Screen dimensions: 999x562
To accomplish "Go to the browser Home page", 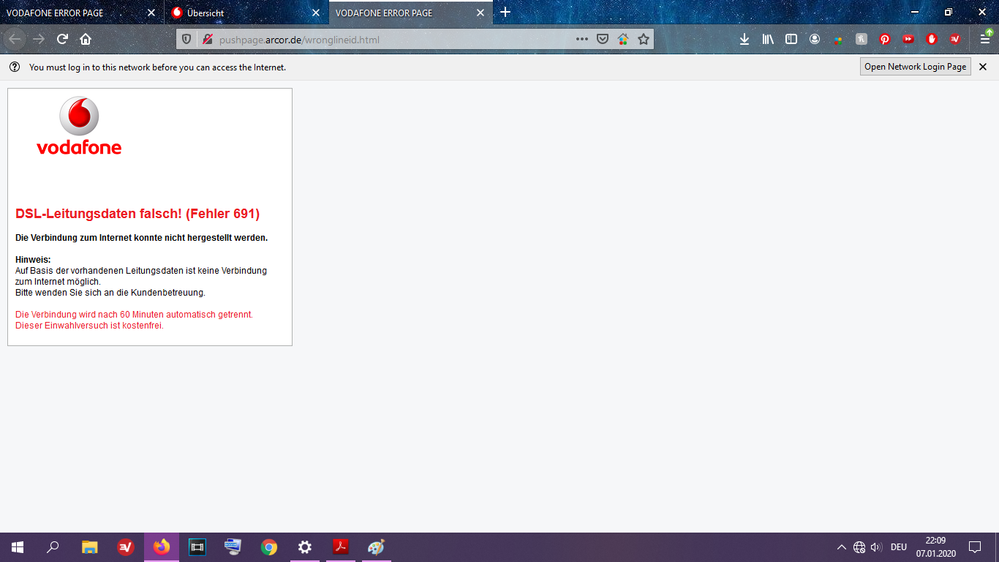I will [85, 39].
